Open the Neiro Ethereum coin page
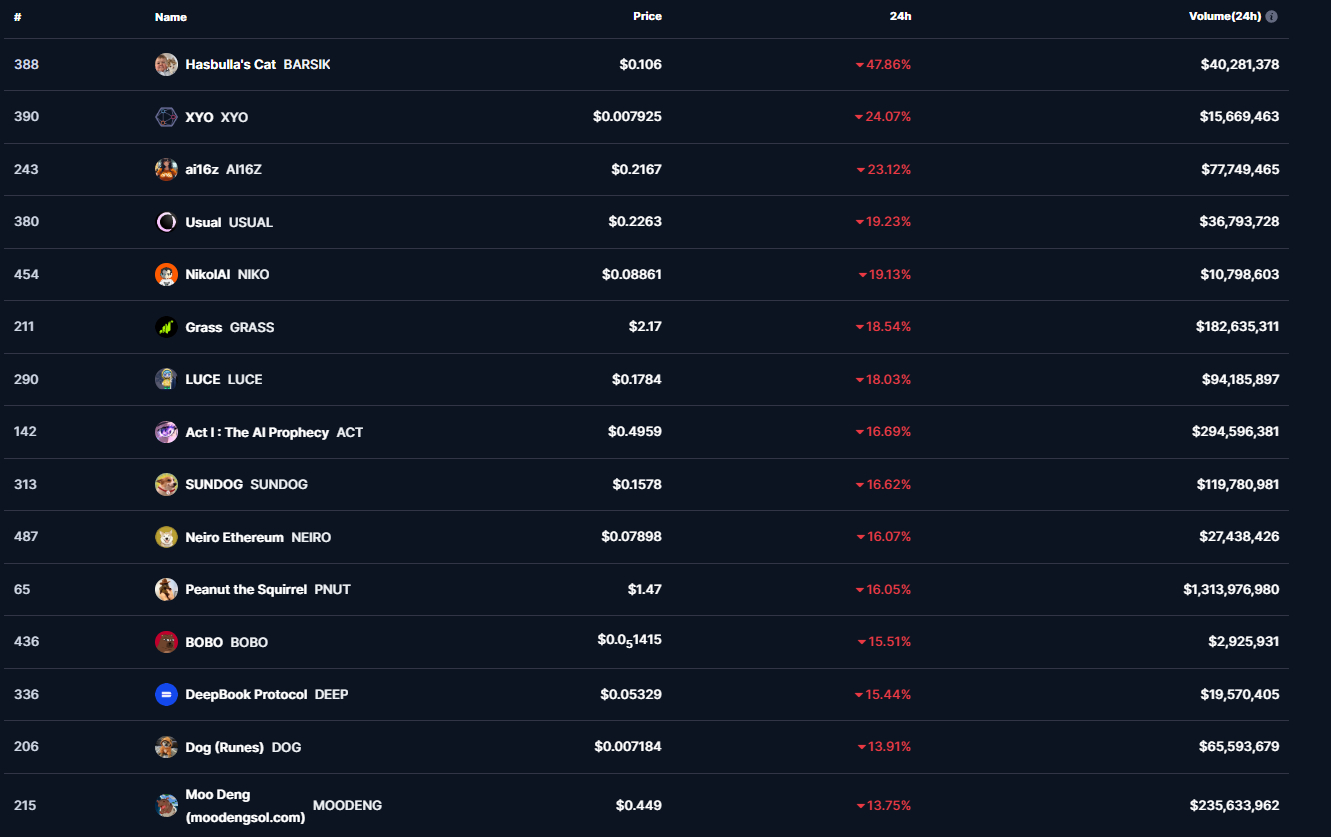The width and height of the screenshot is (1331, 837). [234, 537]
